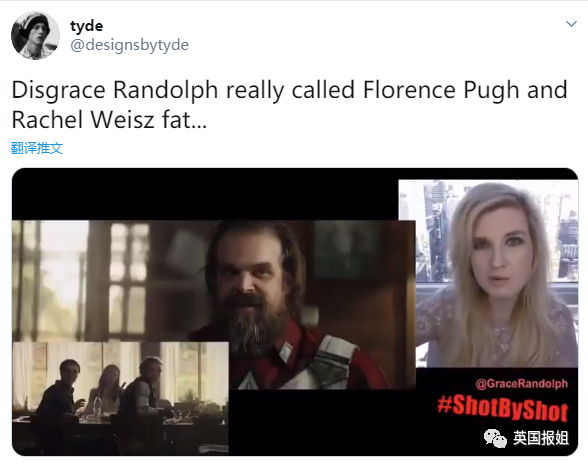This screenshot has width=588, height=465.
Task: Expand the tweet options chevron menu
Action: pyautogui.click(x=571, y=24)
